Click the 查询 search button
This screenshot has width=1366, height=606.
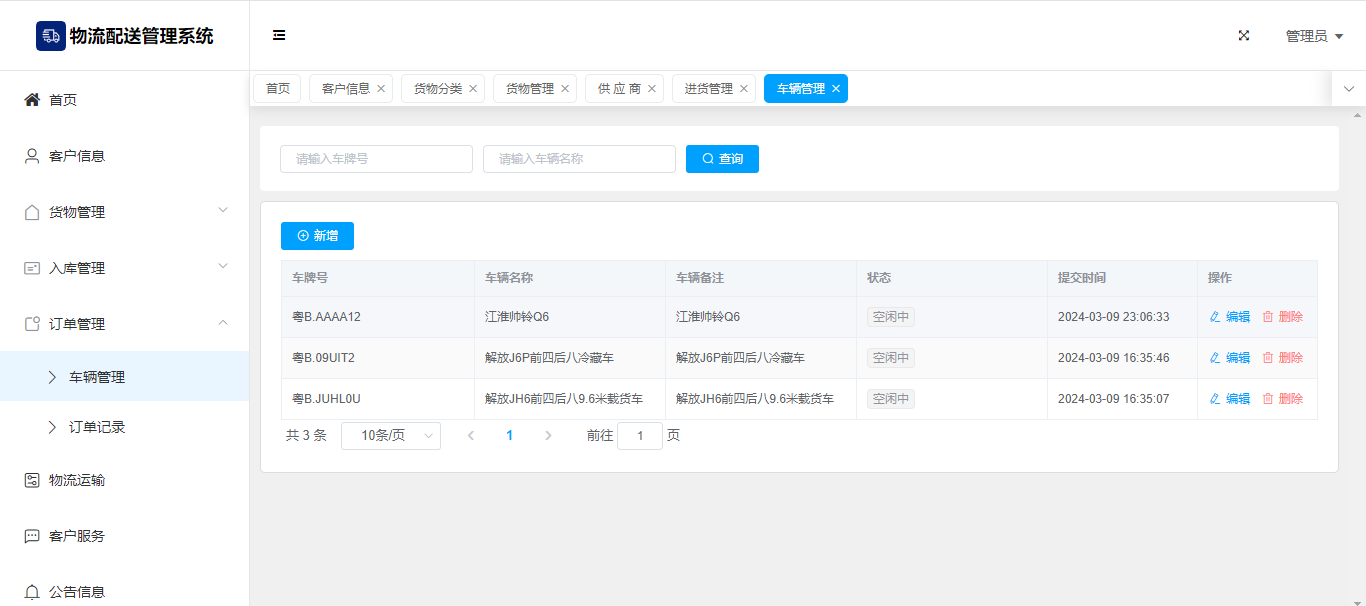coord(722,159)
